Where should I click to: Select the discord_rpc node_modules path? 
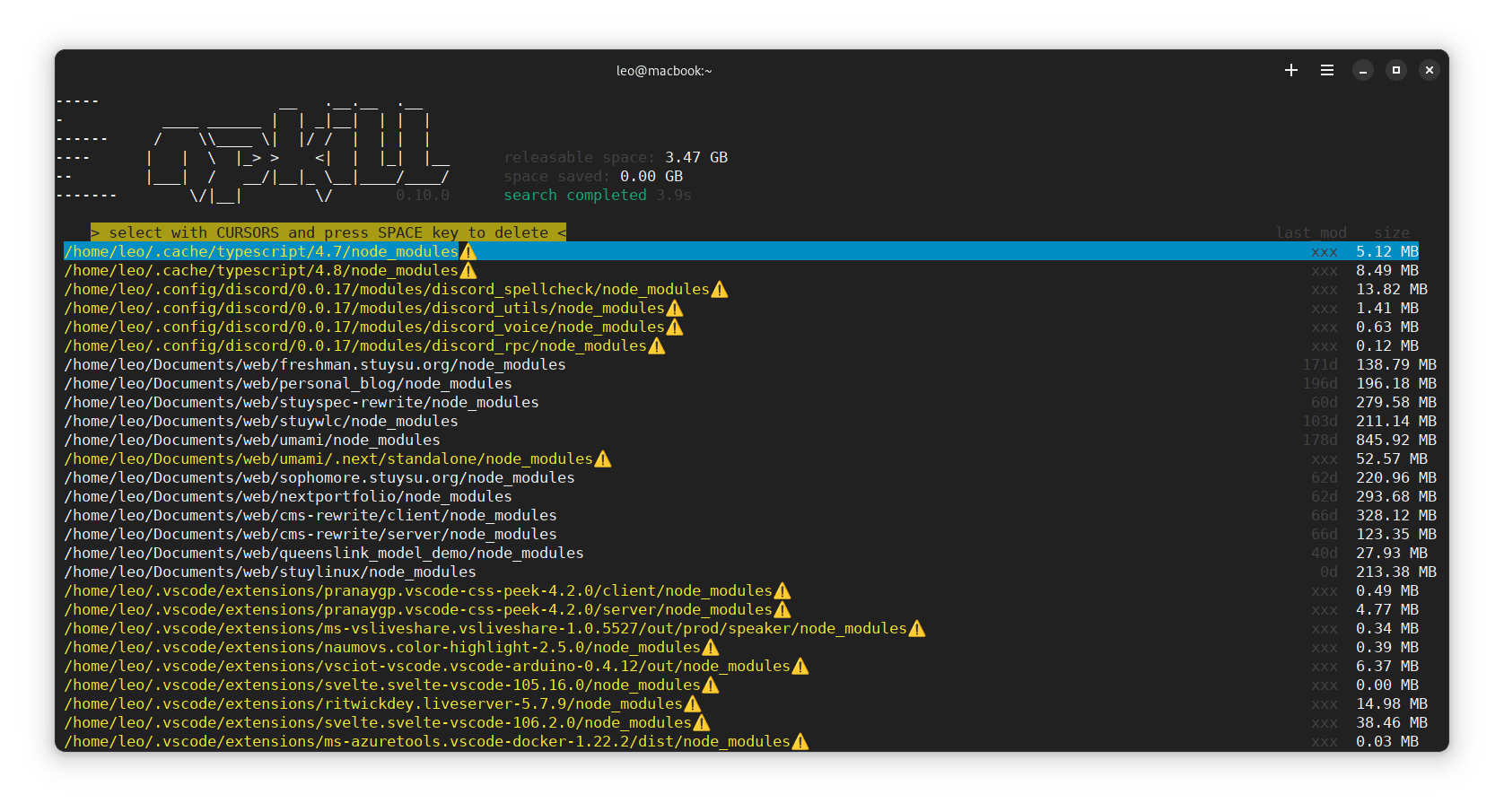click(x=355, y=346)
